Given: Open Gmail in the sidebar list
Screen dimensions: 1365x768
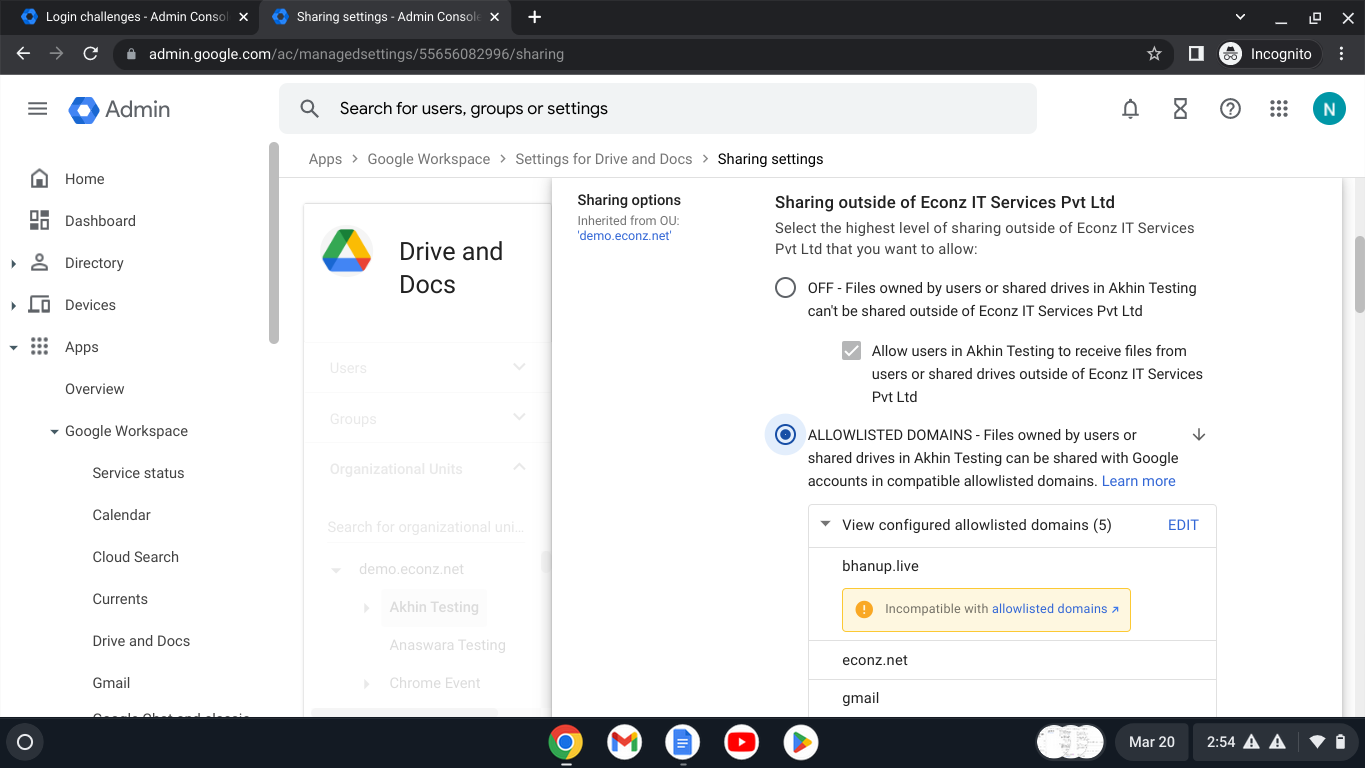Looking at the screenshot, I should click(111, 683).
